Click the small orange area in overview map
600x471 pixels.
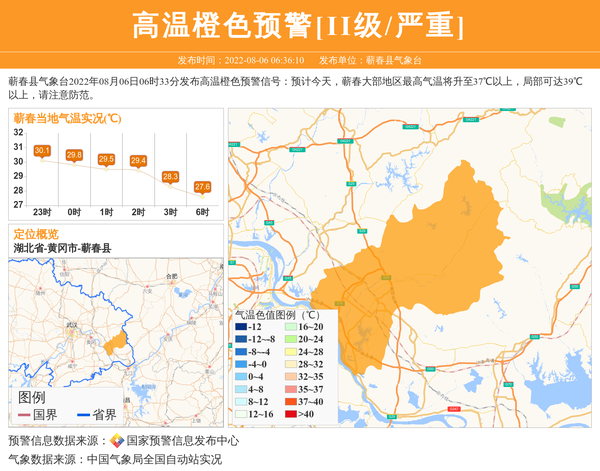115,344
